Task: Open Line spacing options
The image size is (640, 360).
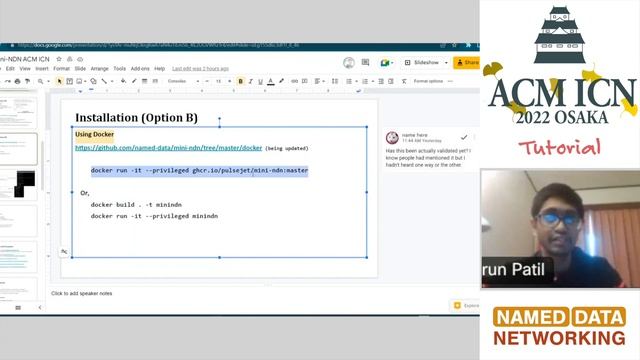Action: [x=335, y=81]
